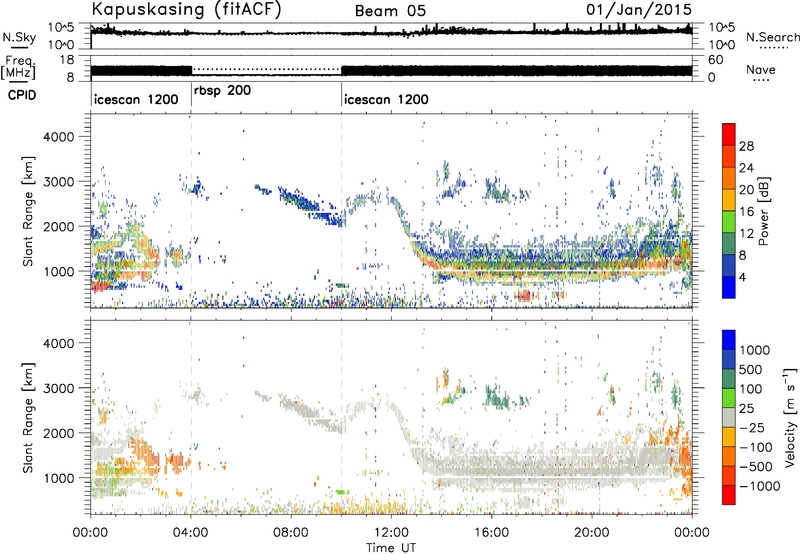The width and height of the screenshot is (800, 554).
Task: Click the grey band of the Velocity colorbar
Action: (729, 418)
